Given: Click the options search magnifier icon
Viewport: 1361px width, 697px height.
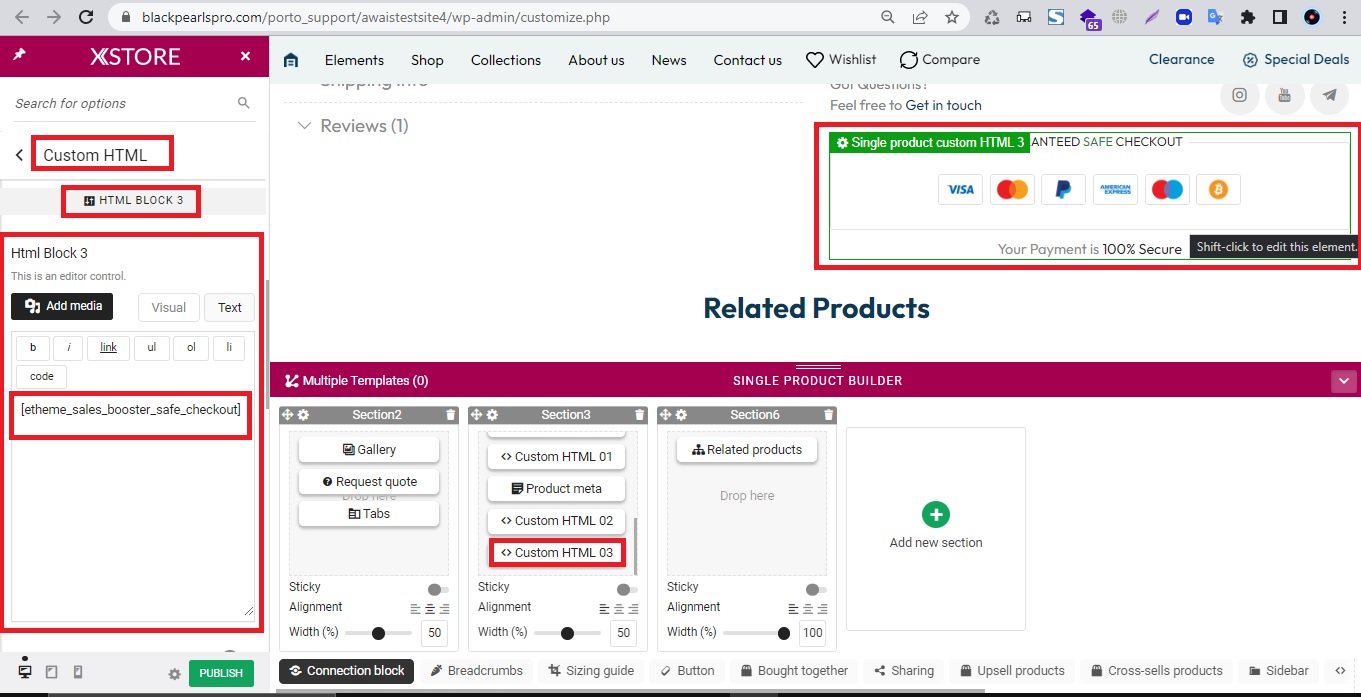Looking at the screenshot, I should 244,103.
